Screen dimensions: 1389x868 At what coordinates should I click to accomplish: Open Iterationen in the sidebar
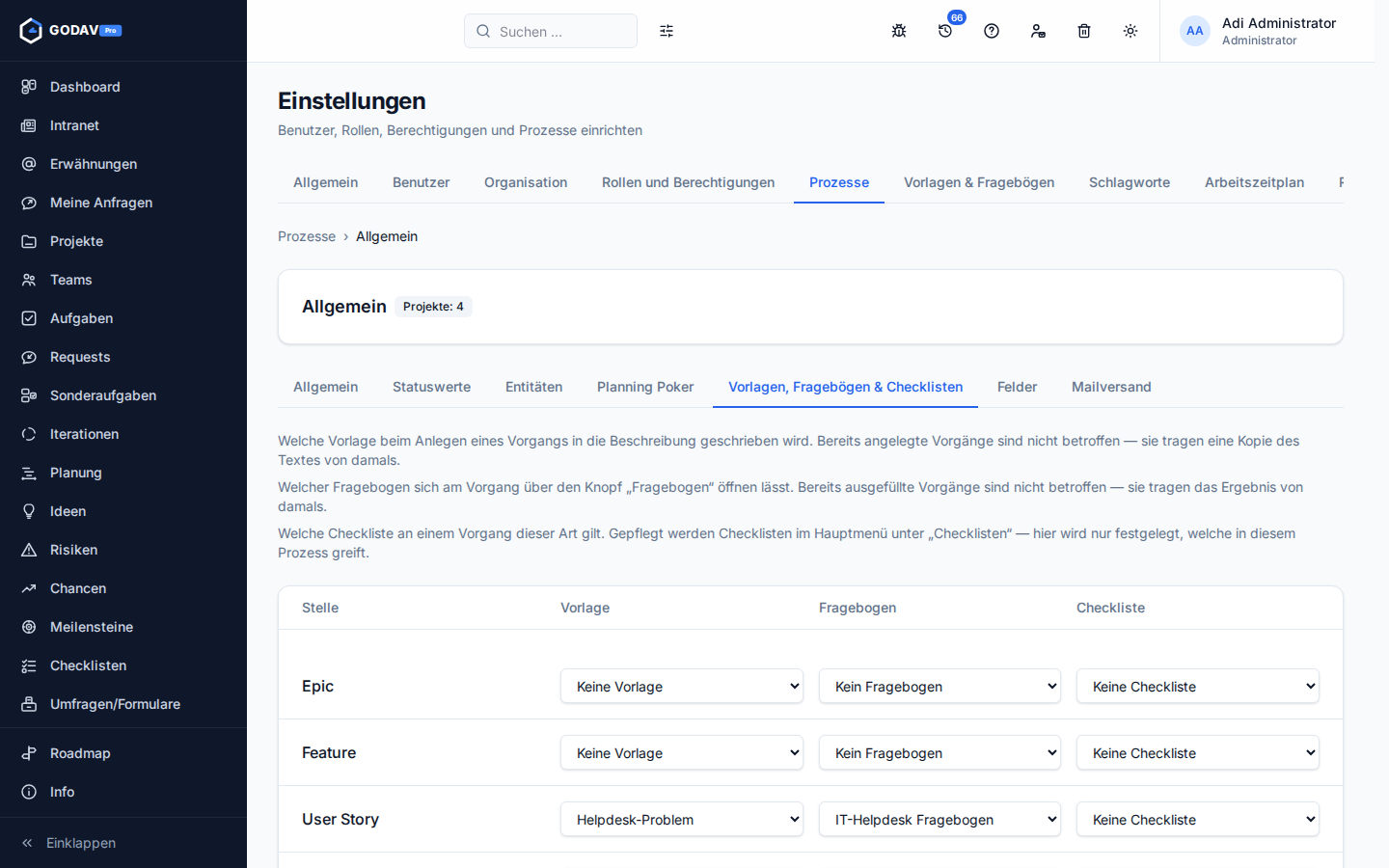point(123,434)
